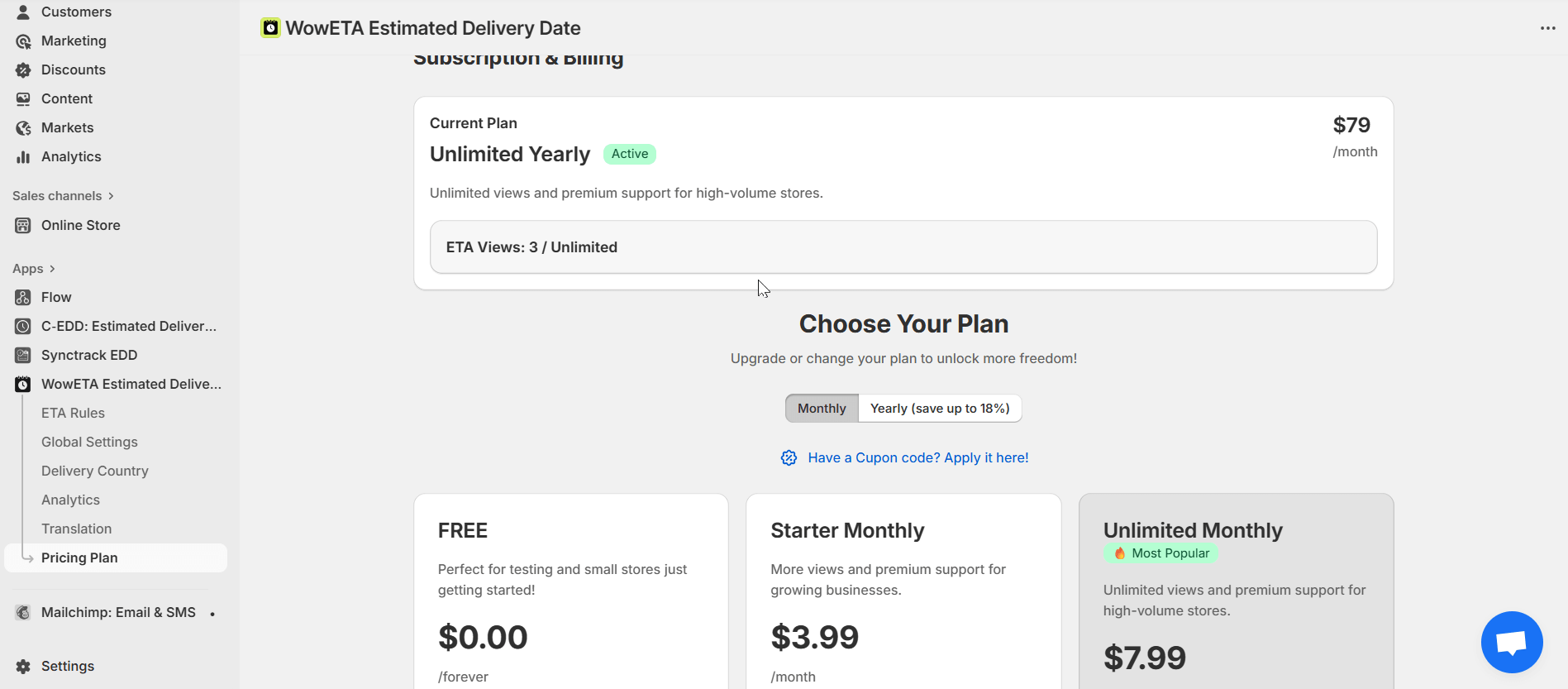Open the live chat bubble widget

(1512, 642)
